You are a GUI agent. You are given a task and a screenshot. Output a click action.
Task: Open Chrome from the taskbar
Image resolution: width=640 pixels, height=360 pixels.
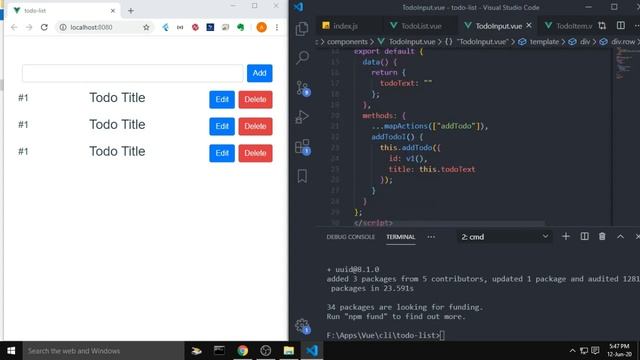242,351
